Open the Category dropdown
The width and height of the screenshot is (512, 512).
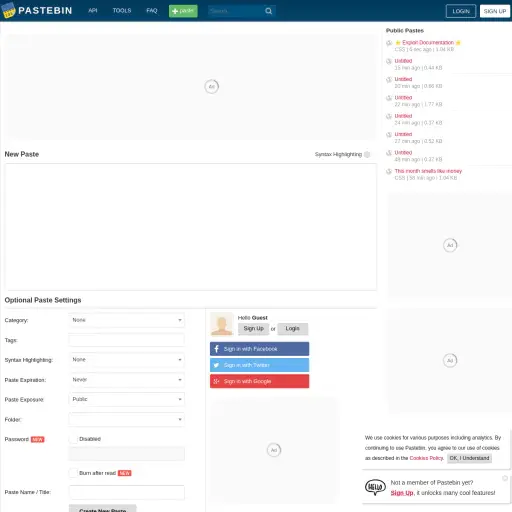tap(127, 320)
